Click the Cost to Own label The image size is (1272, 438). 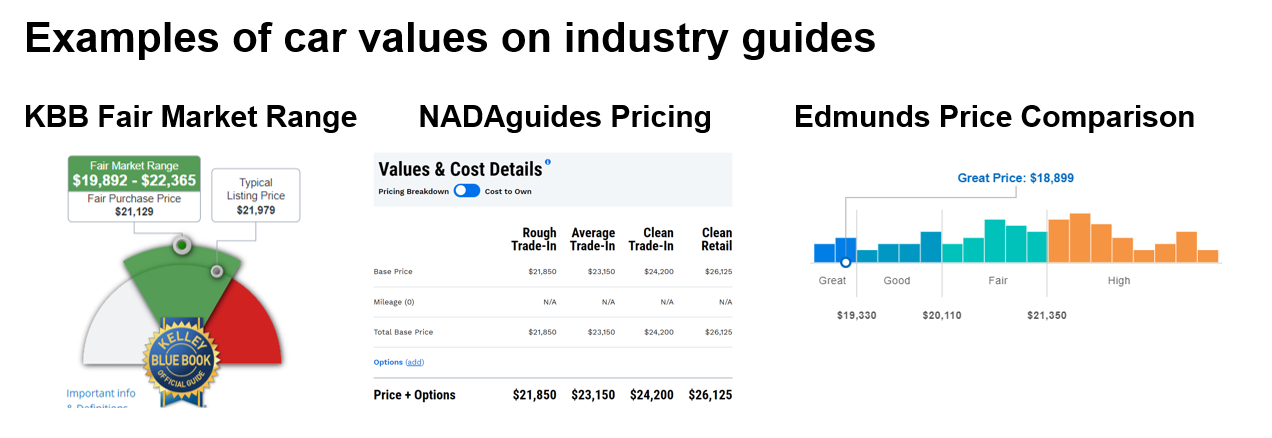pos(508,191)
